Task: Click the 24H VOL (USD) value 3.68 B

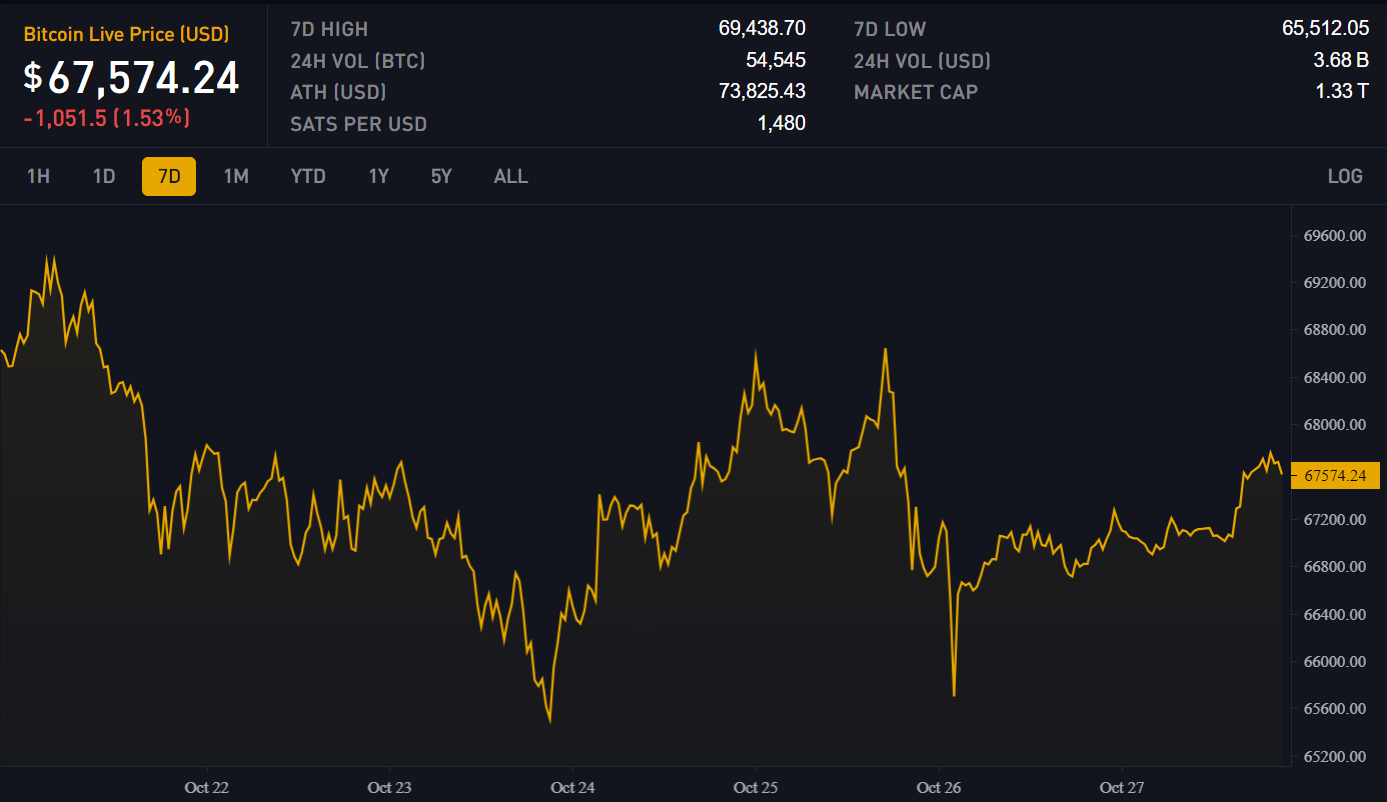Action: point(1340,61)
